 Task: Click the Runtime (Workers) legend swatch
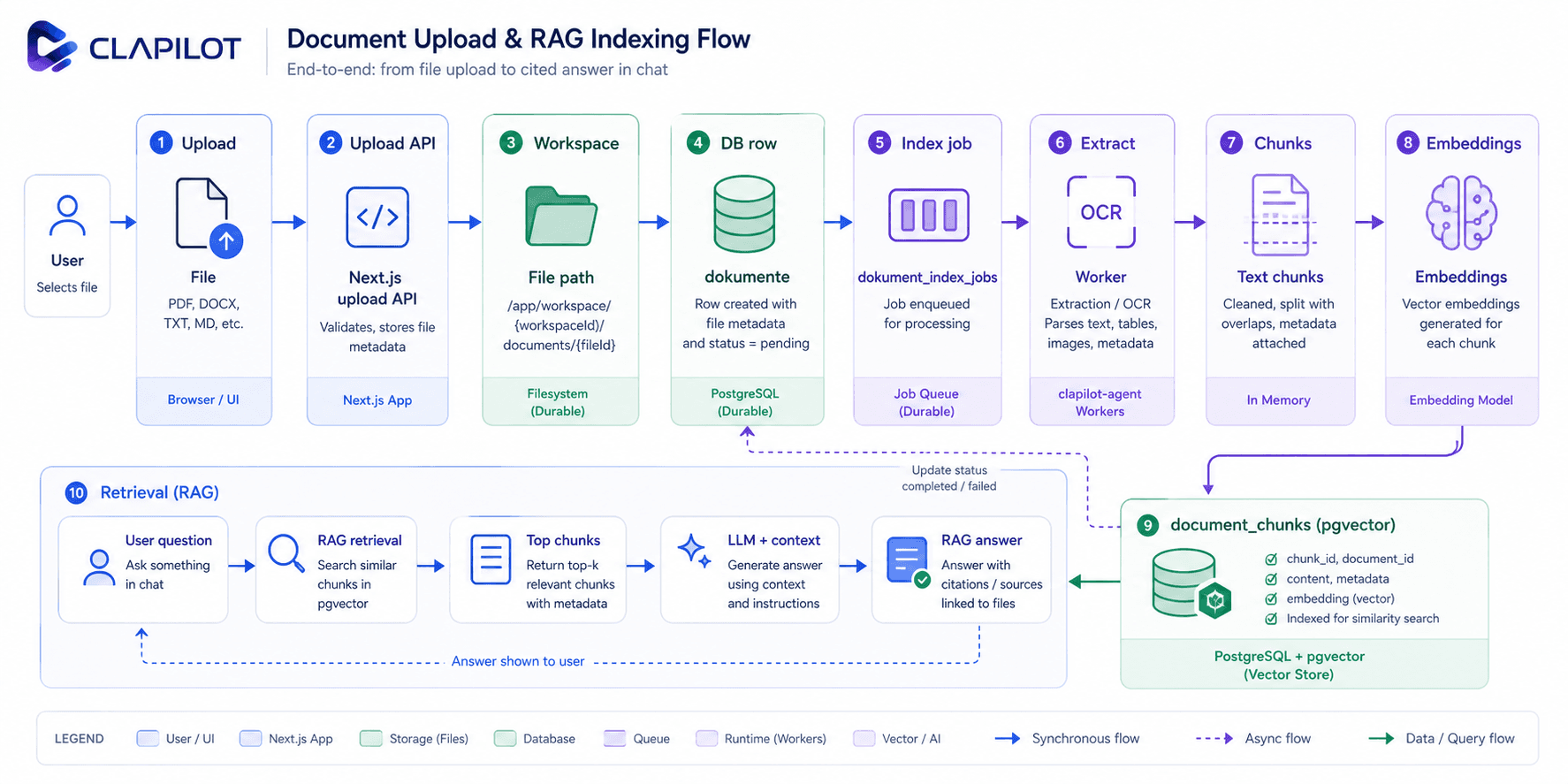pos(707,738)
